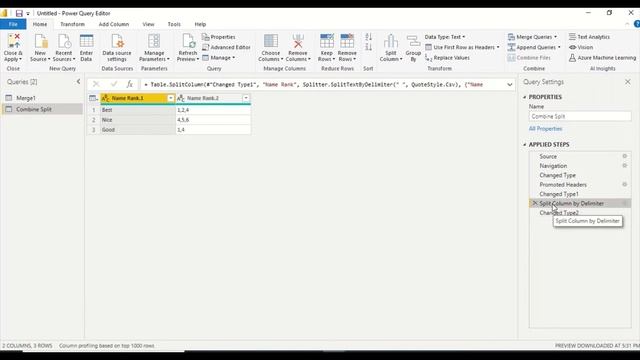640x360 pixels.
Task: Switch to Tools tab
Action: coord(174,24)
